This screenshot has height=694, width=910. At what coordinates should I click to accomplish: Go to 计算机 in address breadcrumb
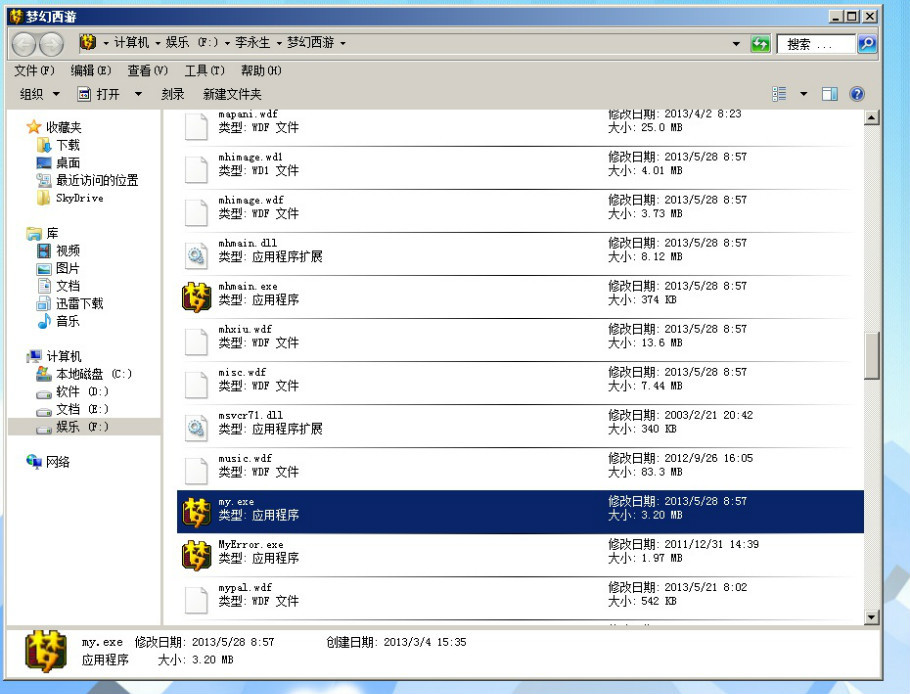pos(131,42)
